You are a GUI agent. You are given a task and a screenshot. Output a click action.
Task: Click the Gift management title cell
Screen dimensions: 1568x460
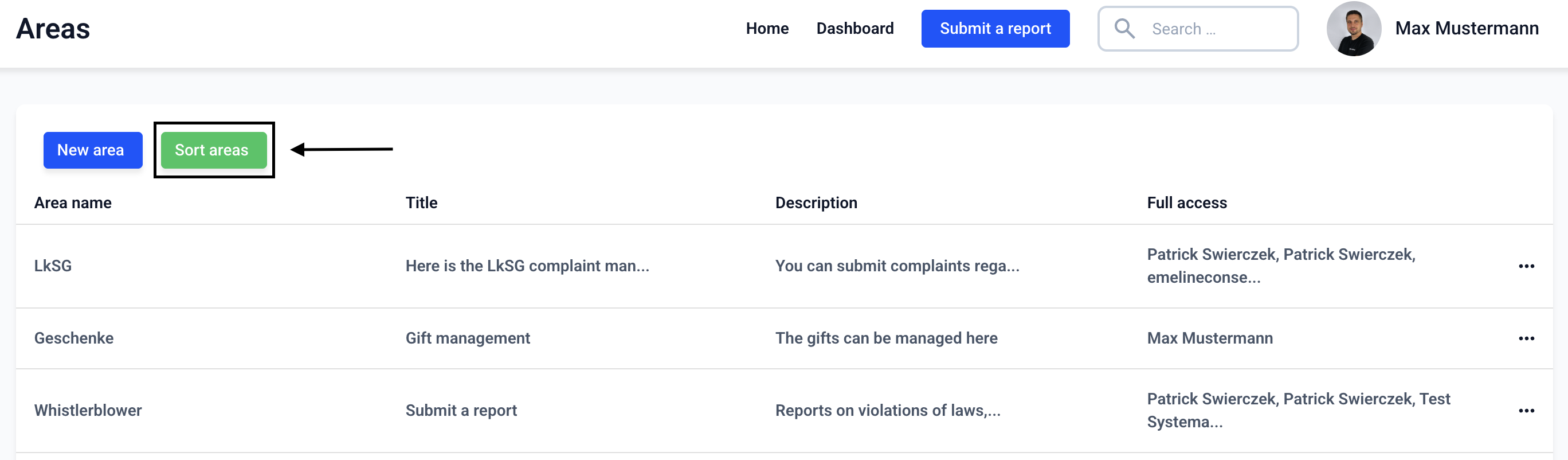468,339
